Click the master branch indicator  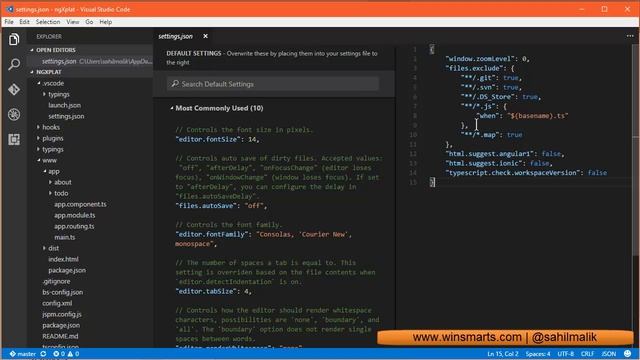(23, 354)
